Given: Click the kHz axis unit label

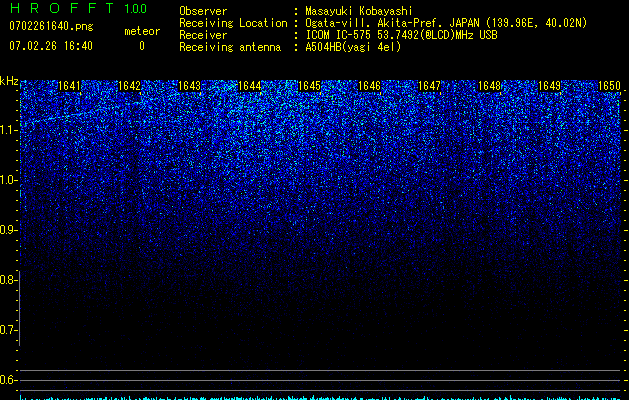Looking at the screenshot, I should (x=9, y=81).
